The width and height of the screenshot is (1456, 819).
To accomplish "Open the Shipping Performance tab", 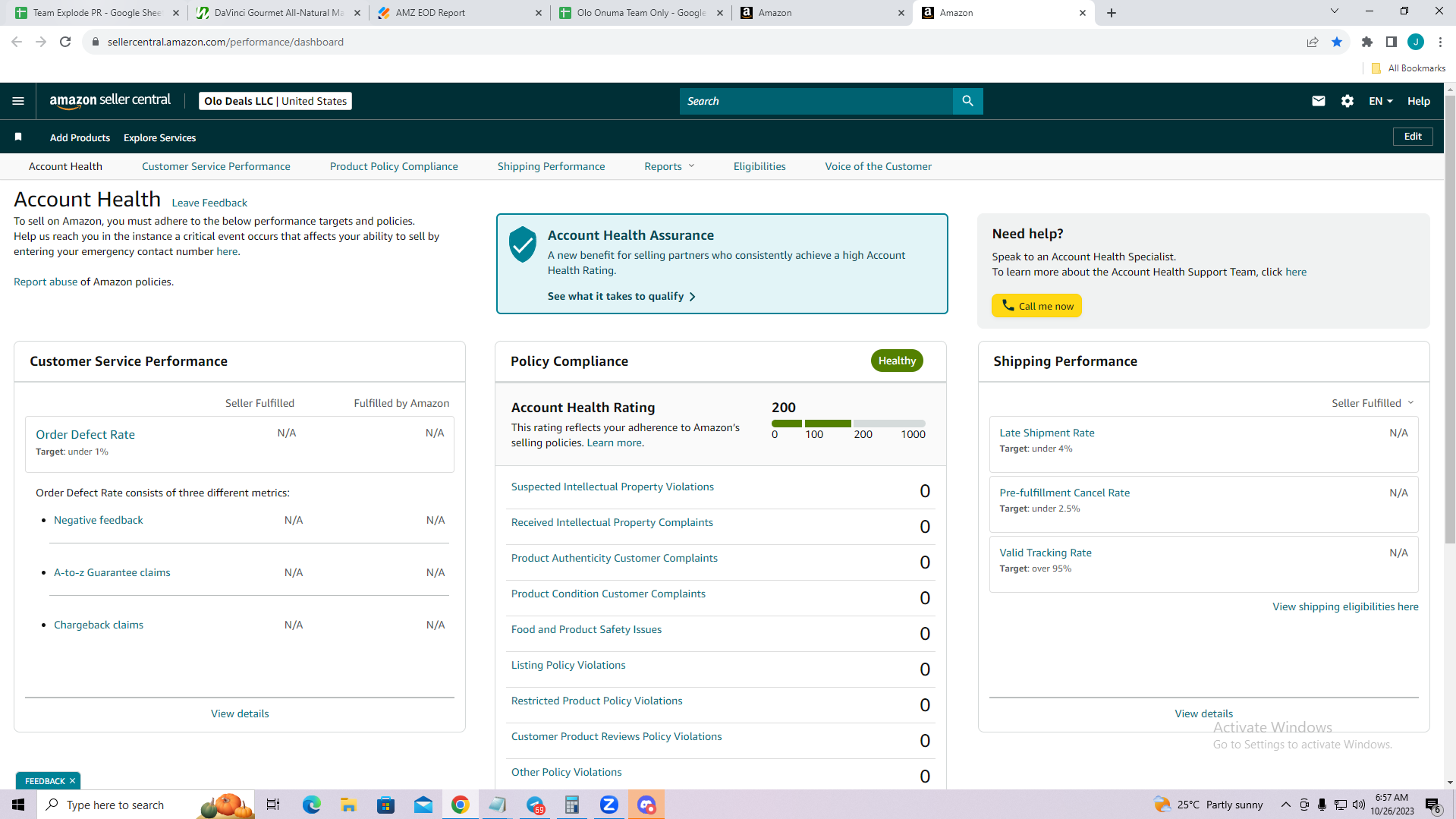I will [552, 166].
